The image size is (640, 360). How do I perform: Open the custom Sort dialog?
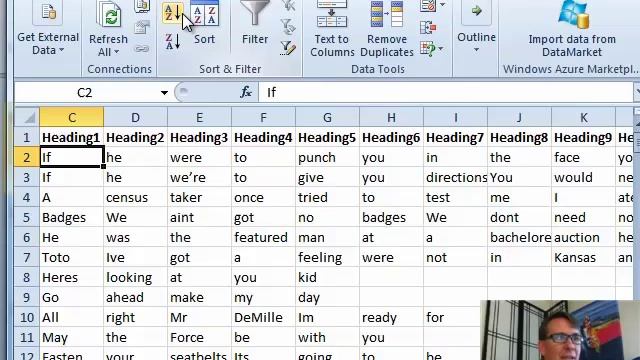204,22
